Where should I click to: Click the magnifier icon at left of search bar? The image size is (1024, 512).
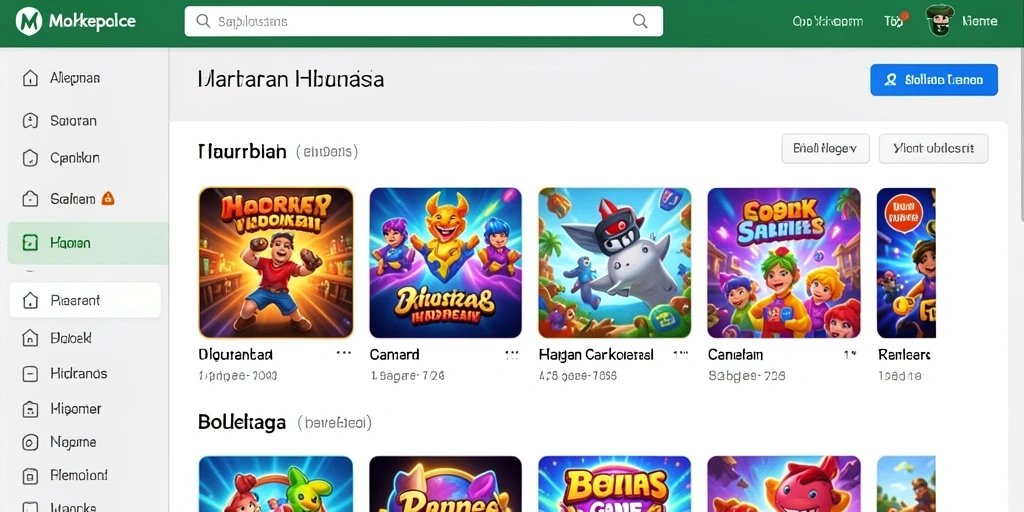[x=204, y=22]
